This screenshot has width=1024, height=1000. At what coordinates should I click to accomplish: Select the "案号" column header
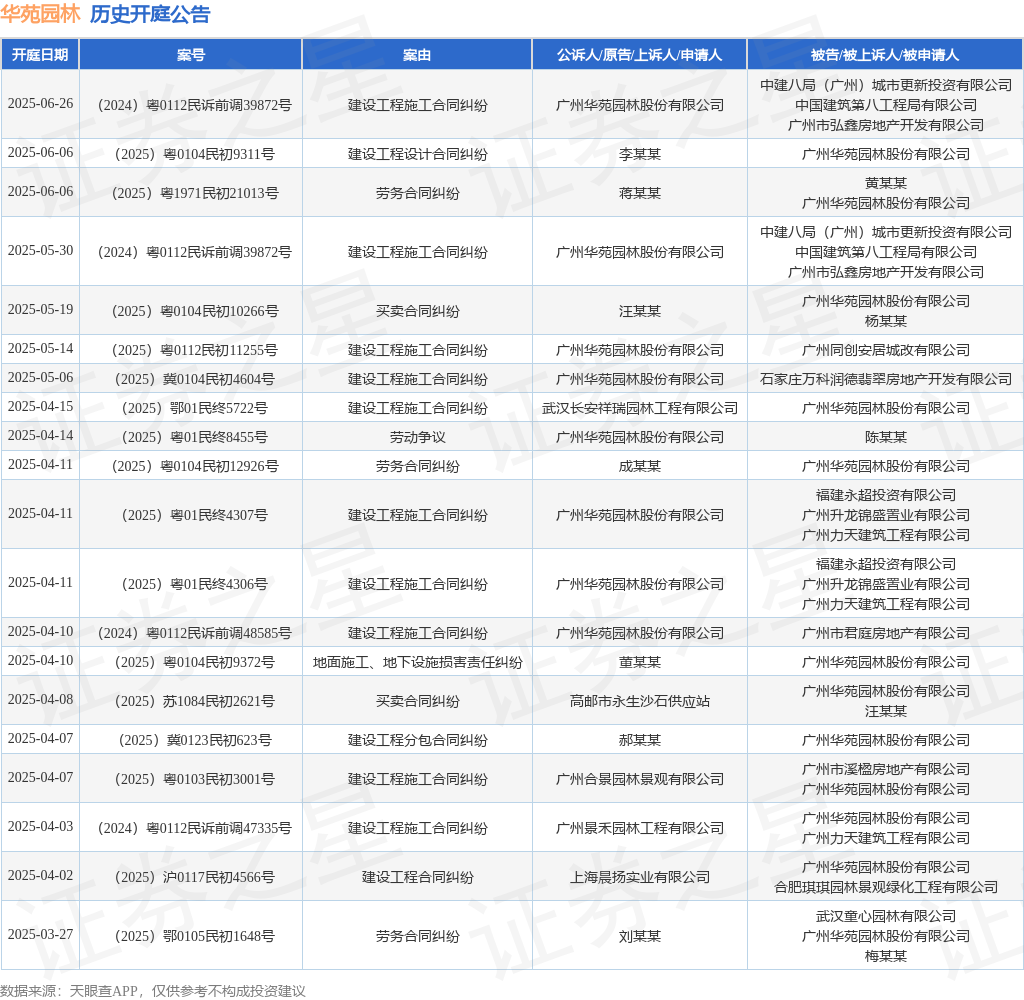[x=191, y=55]
